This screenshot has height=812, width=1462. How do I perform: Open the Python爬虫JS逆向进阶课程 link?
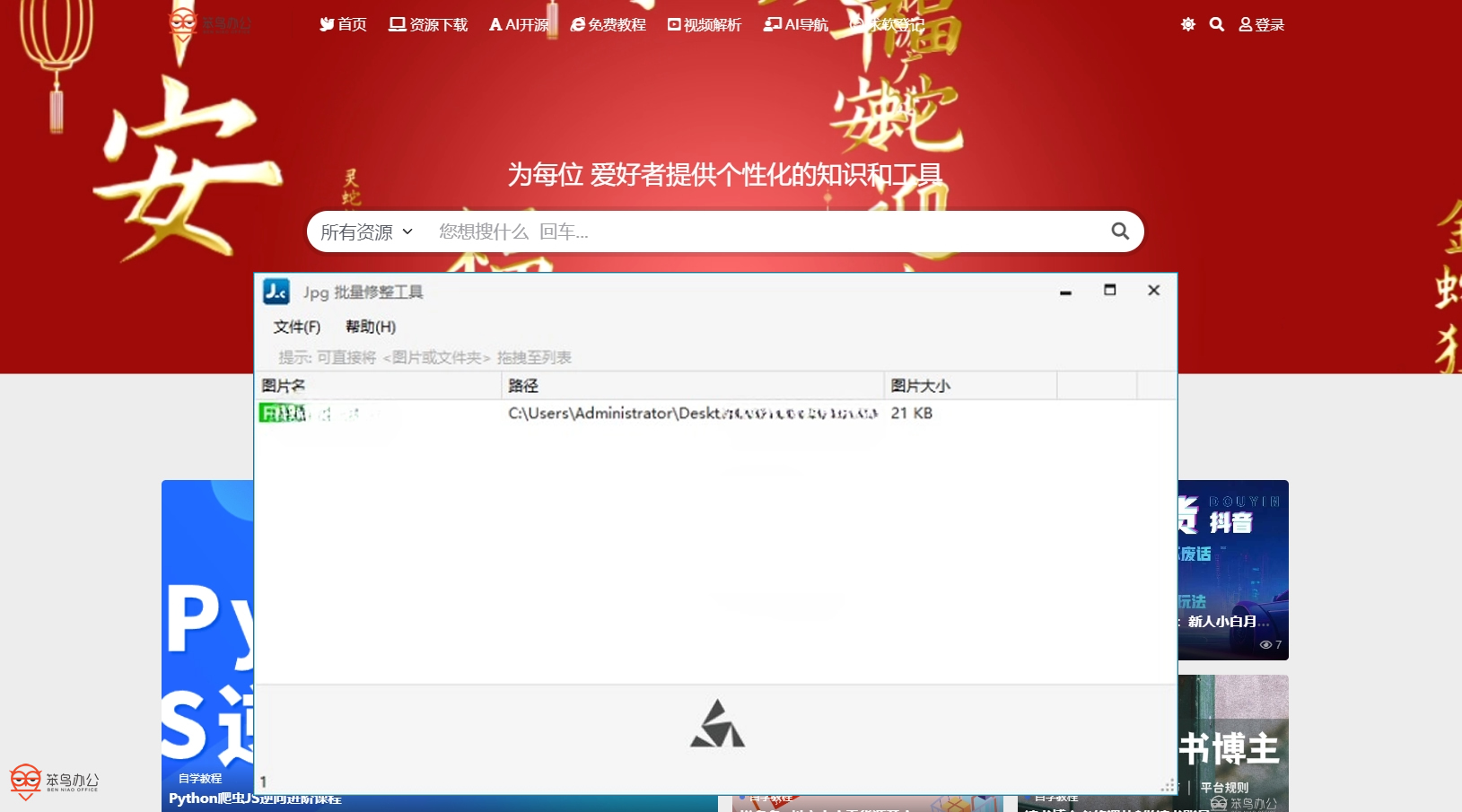coord(257,798)
